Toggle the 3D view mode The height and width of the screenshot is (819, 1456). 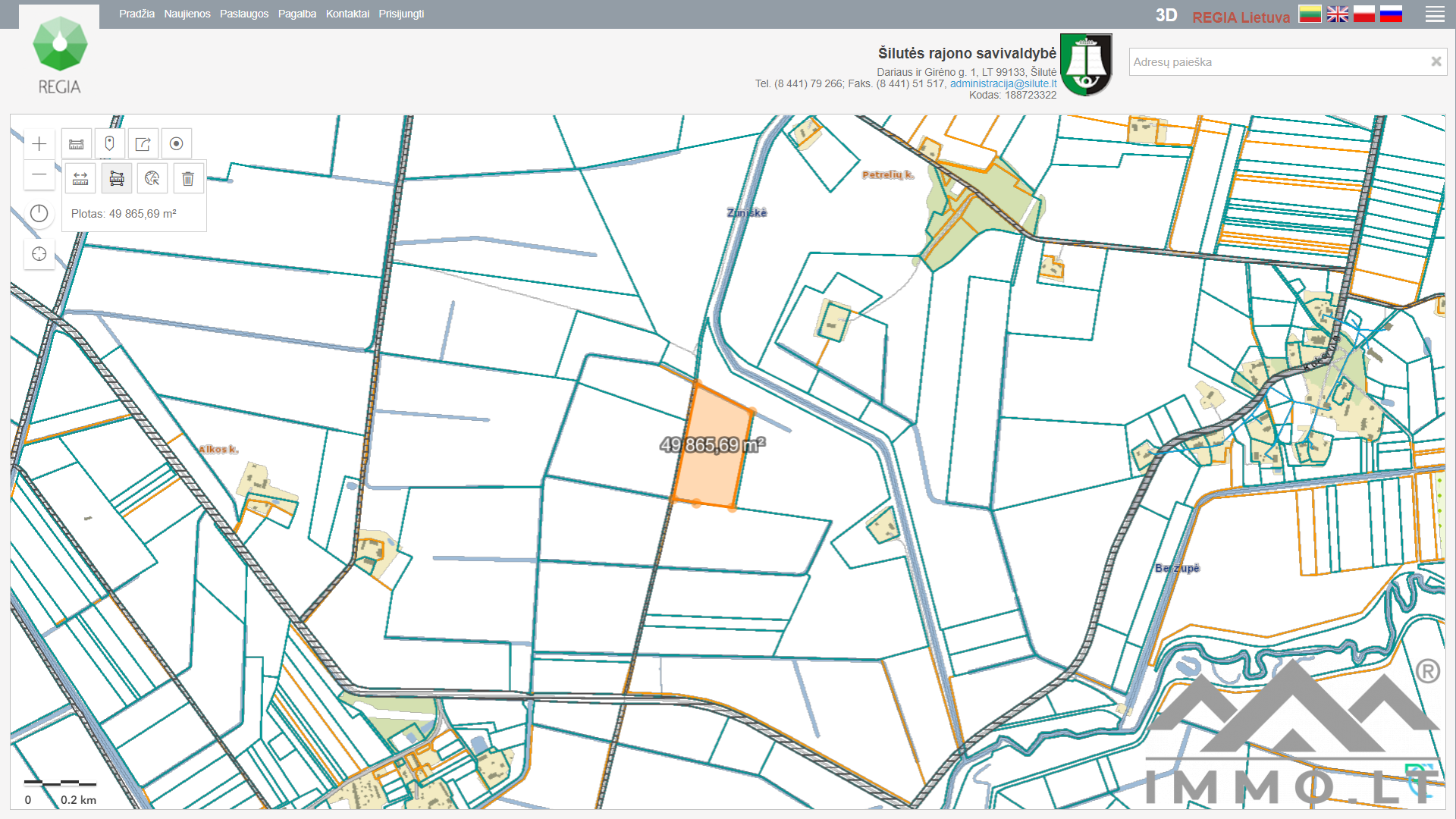tap(1166, 16)
